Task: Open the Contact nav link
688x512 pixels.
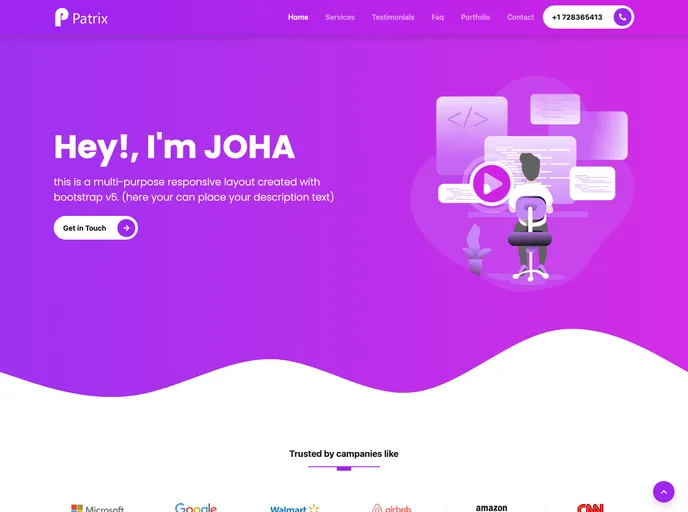Action: 520,17
